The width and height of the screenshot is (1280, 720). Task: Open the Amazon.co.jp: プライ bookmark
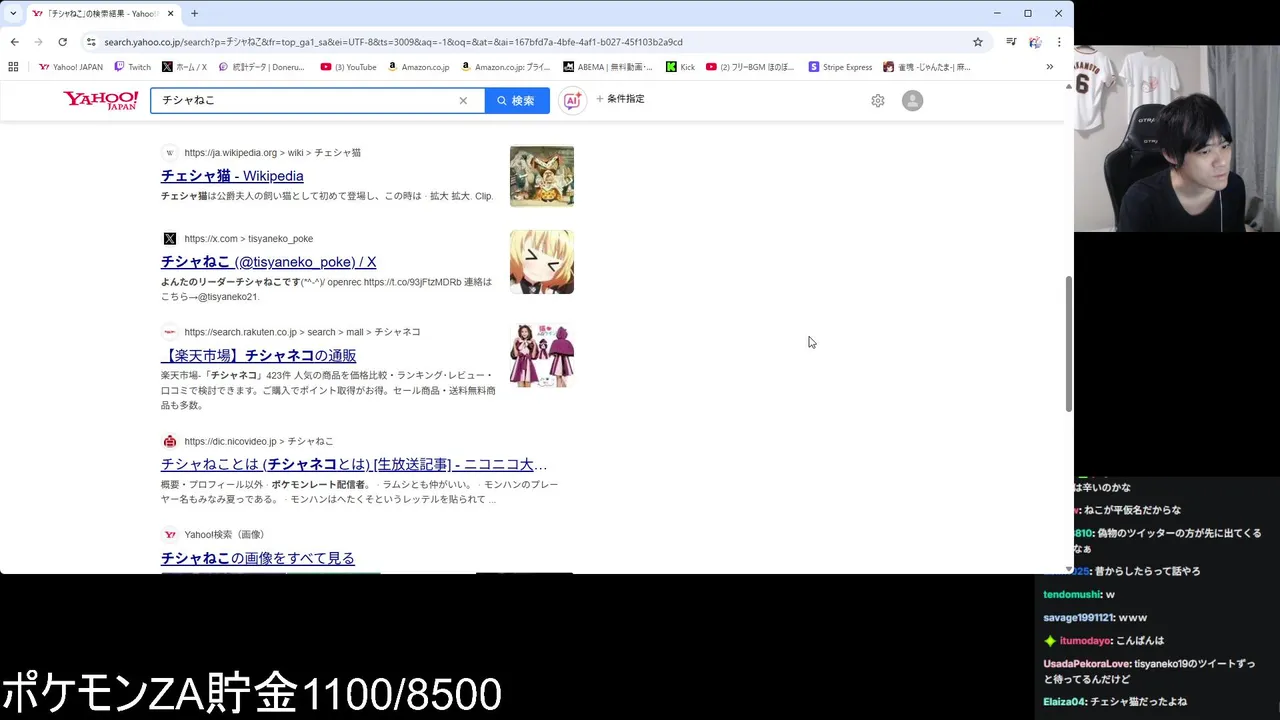(506, 67)
